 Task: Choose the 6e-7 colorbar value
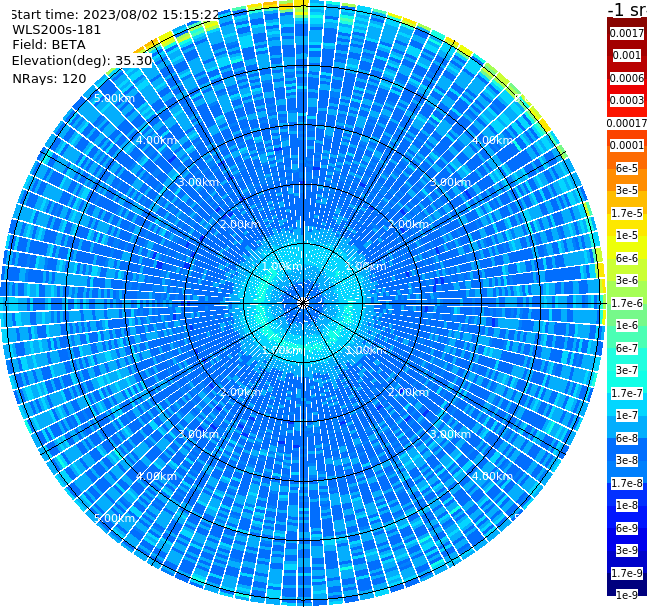tap(627, 348)
